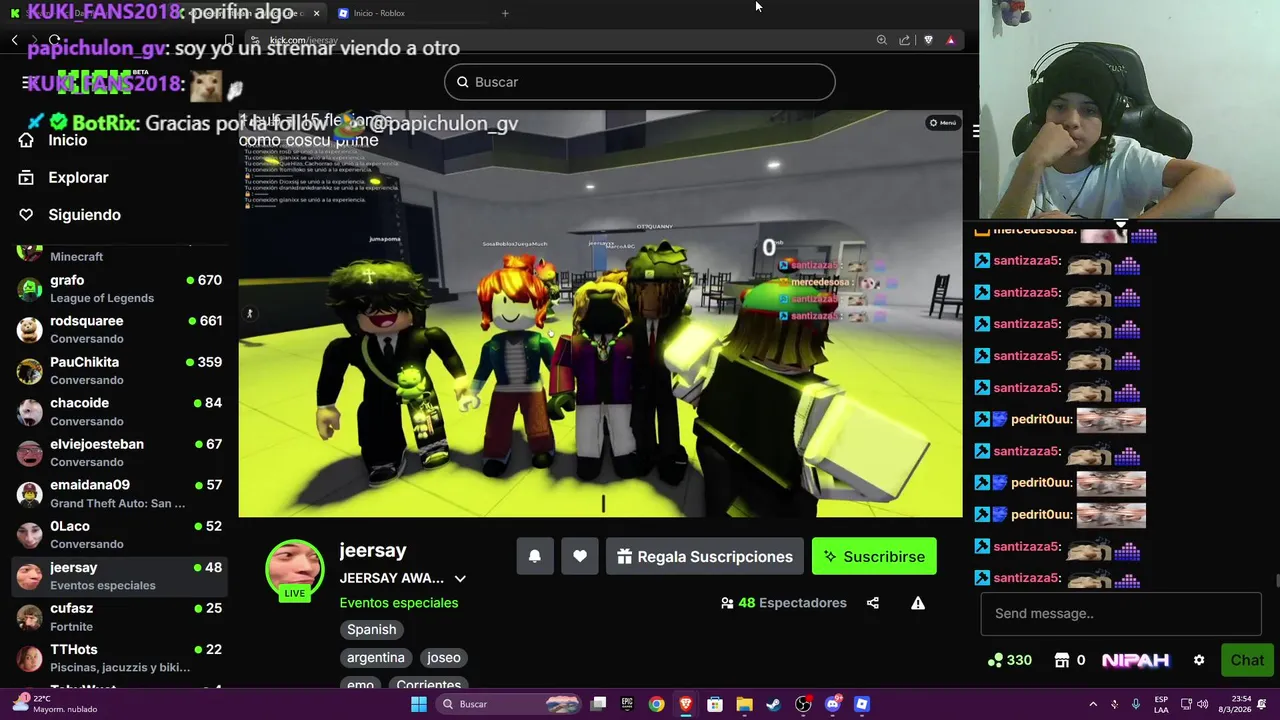
Task: Expand the JEERSAY AWA... stream title chevron
Action: point(460,578)
